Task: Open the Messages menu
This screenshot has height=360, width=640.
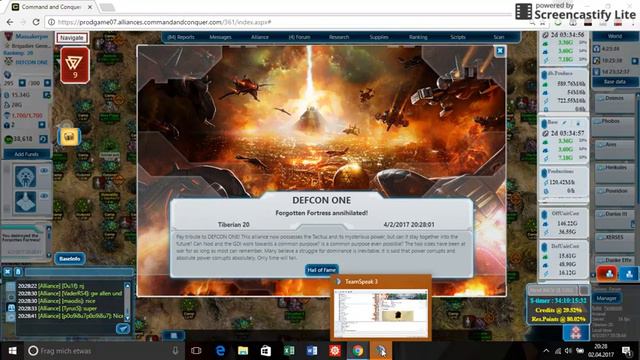Action: click(220, 37)
